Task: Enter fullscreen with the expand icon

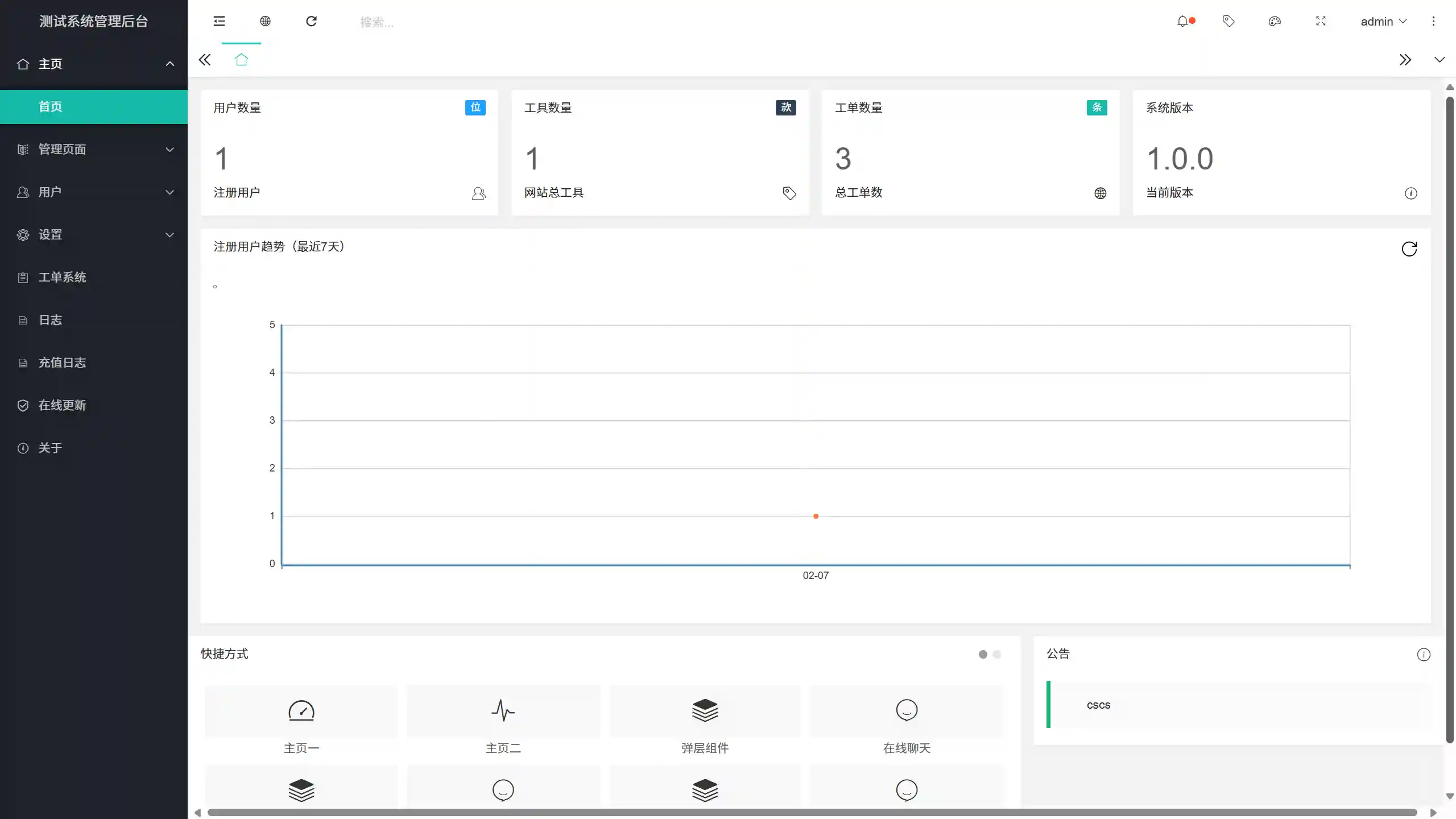Action: 1321,22
